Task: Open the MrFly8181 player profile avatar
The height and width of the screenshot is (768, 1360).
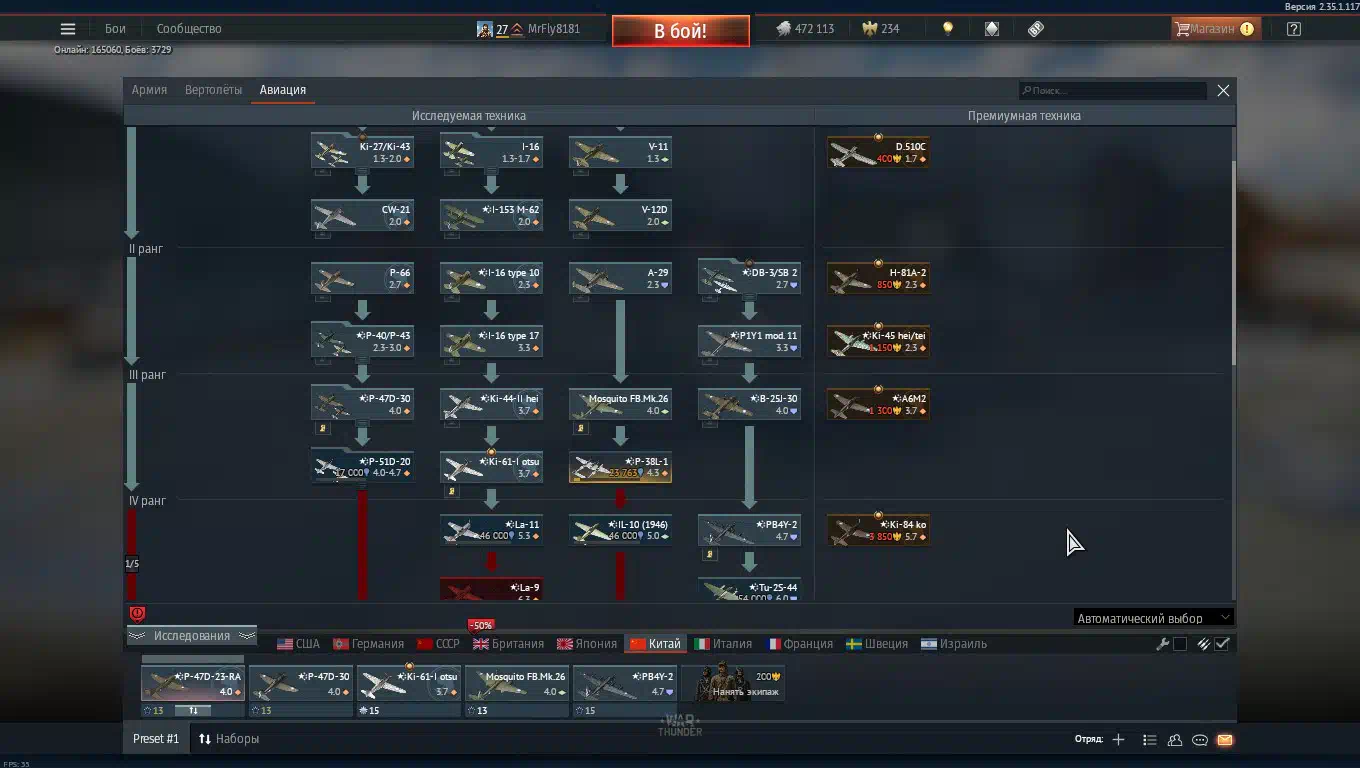Action: [x=485, y=29]
